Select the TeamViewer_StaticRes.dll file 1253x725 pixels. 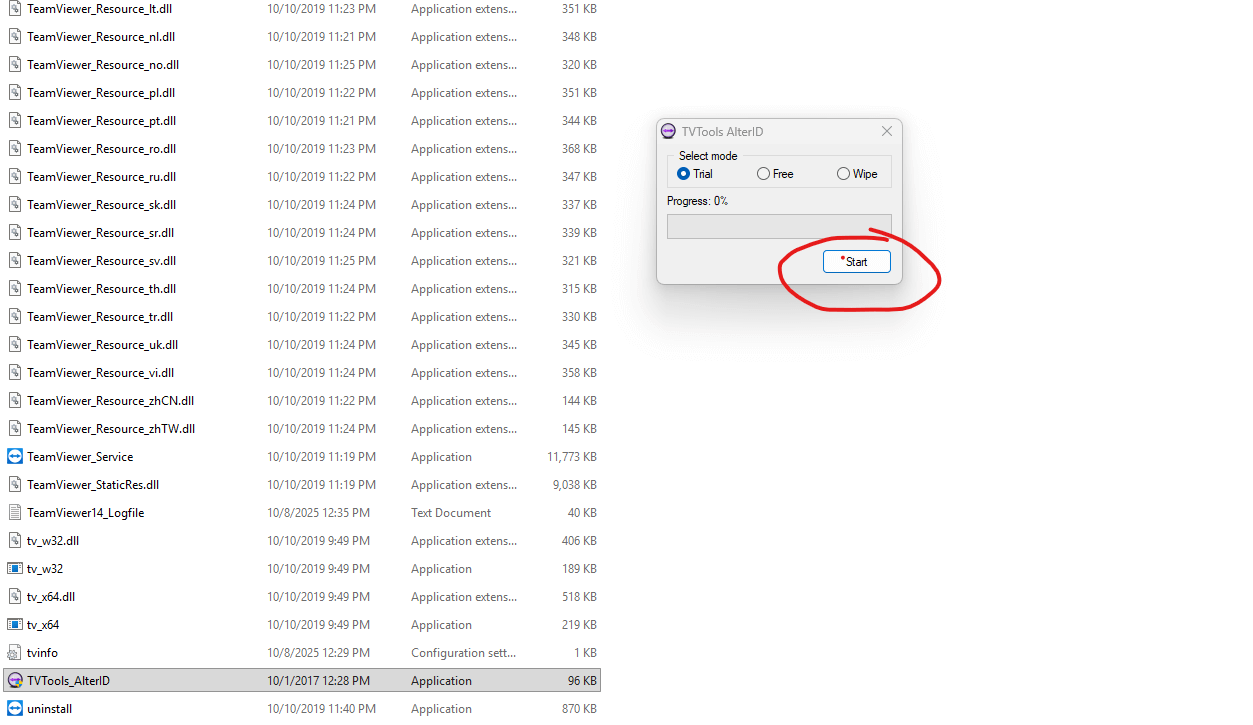click(93, 485)
